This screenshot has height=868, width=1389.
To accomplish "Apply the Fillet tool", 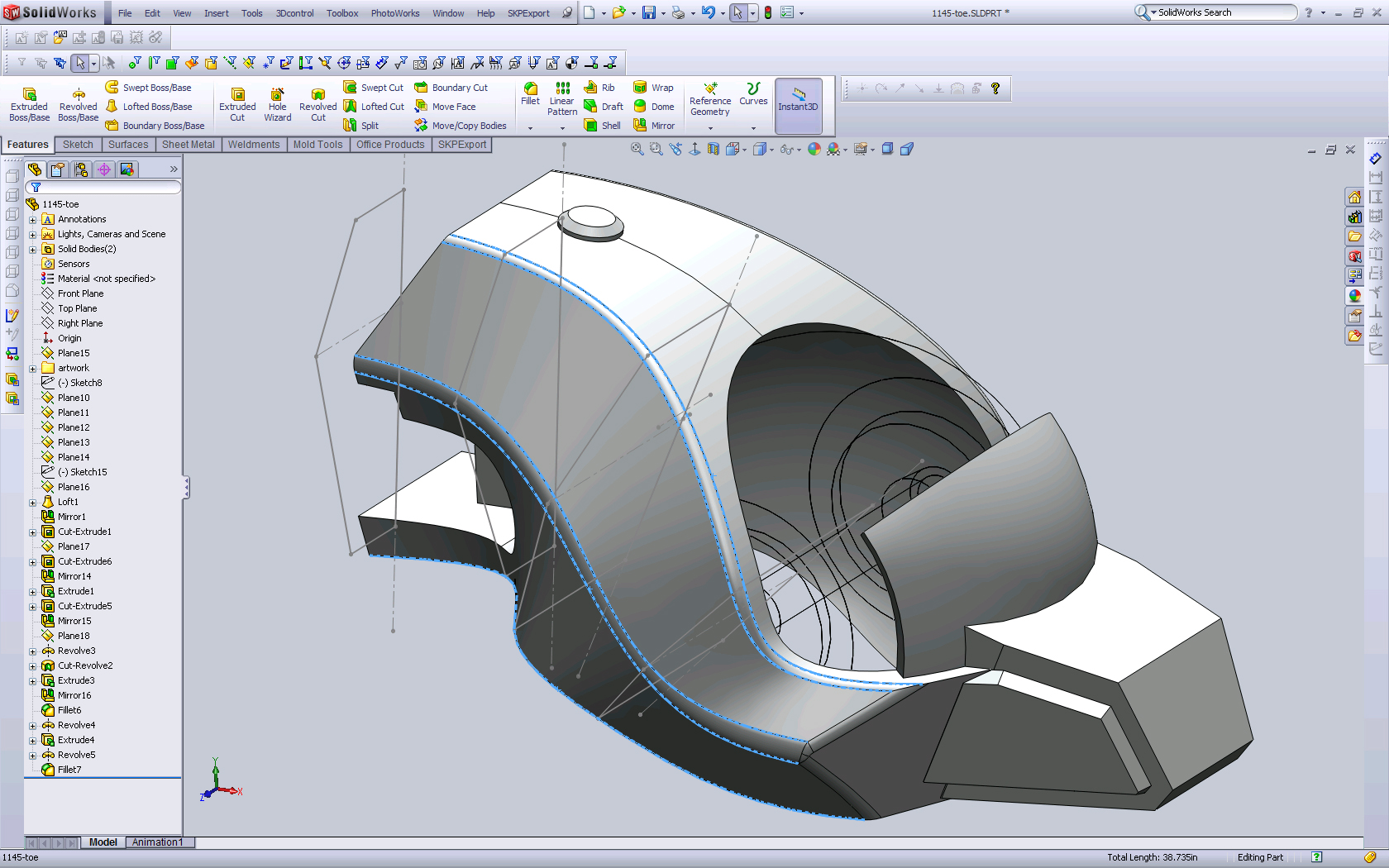I will point(530,94).
